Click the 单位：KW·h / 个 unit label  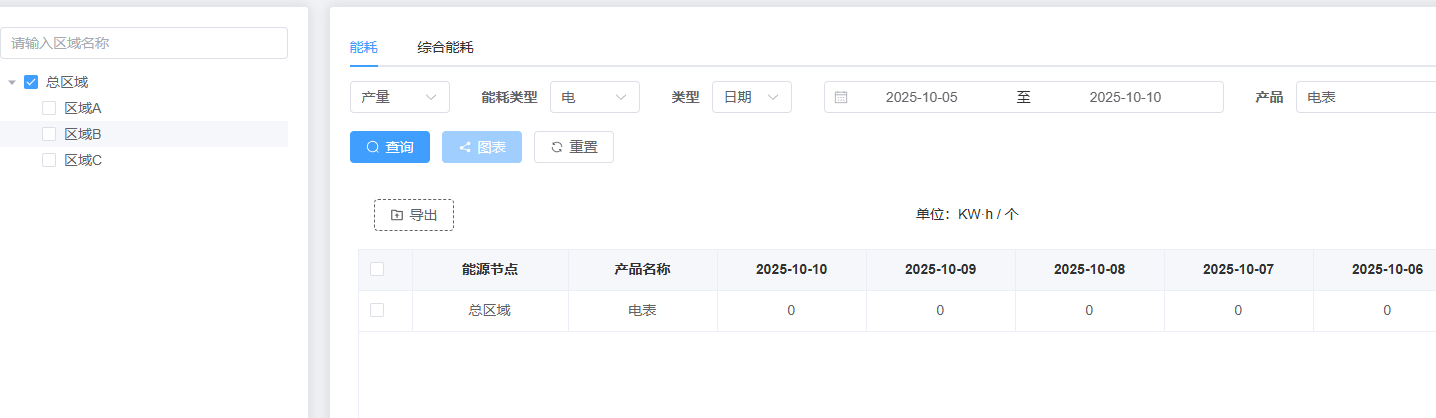click(x=967, y=214)
